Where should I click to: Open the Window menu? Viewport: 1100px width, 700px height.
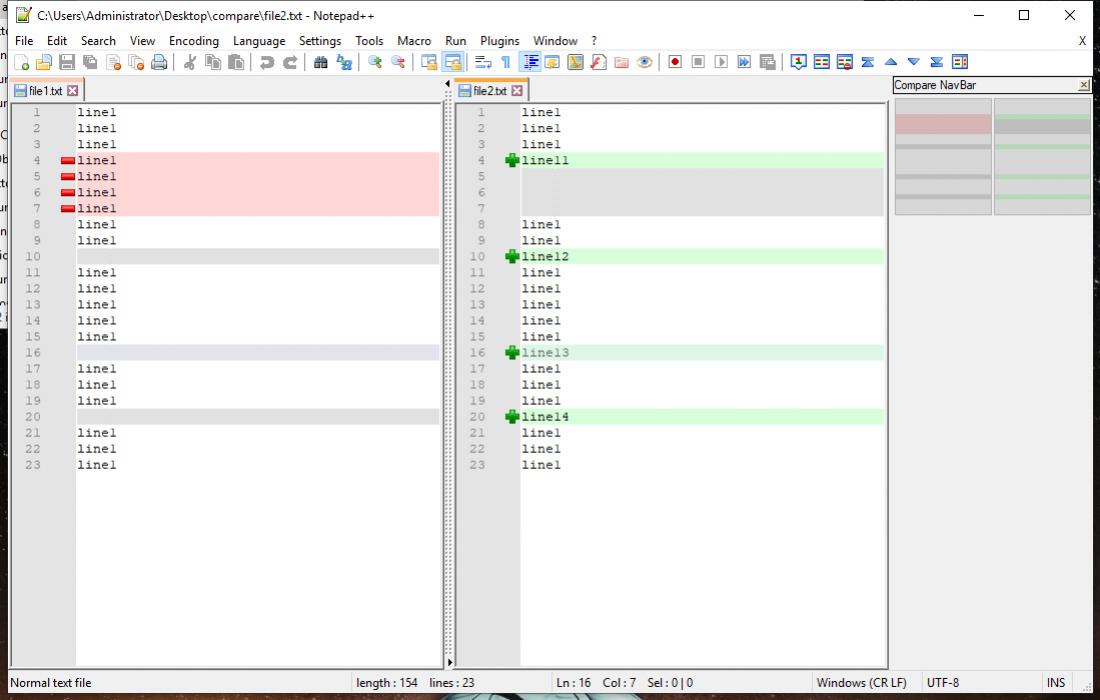click(x=555, y=41)
